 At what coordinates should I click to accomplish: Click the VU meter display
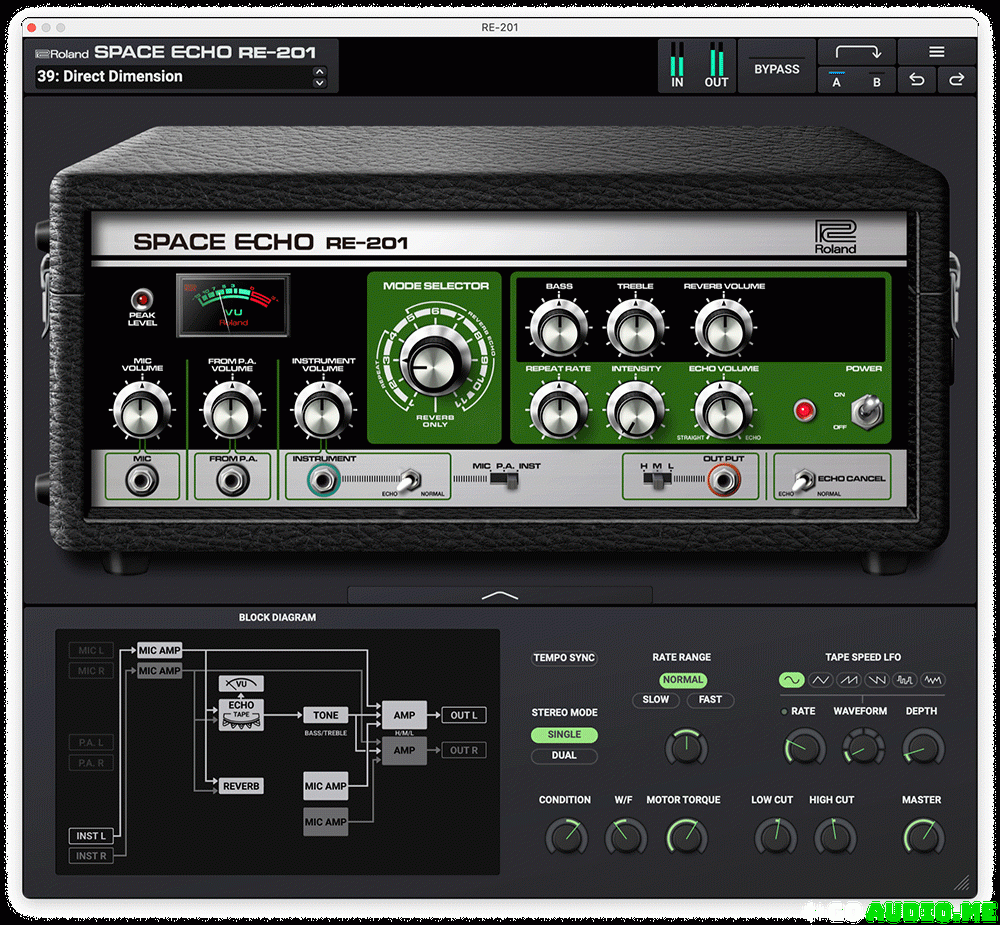pyautogui.click(x=233, y=306)
